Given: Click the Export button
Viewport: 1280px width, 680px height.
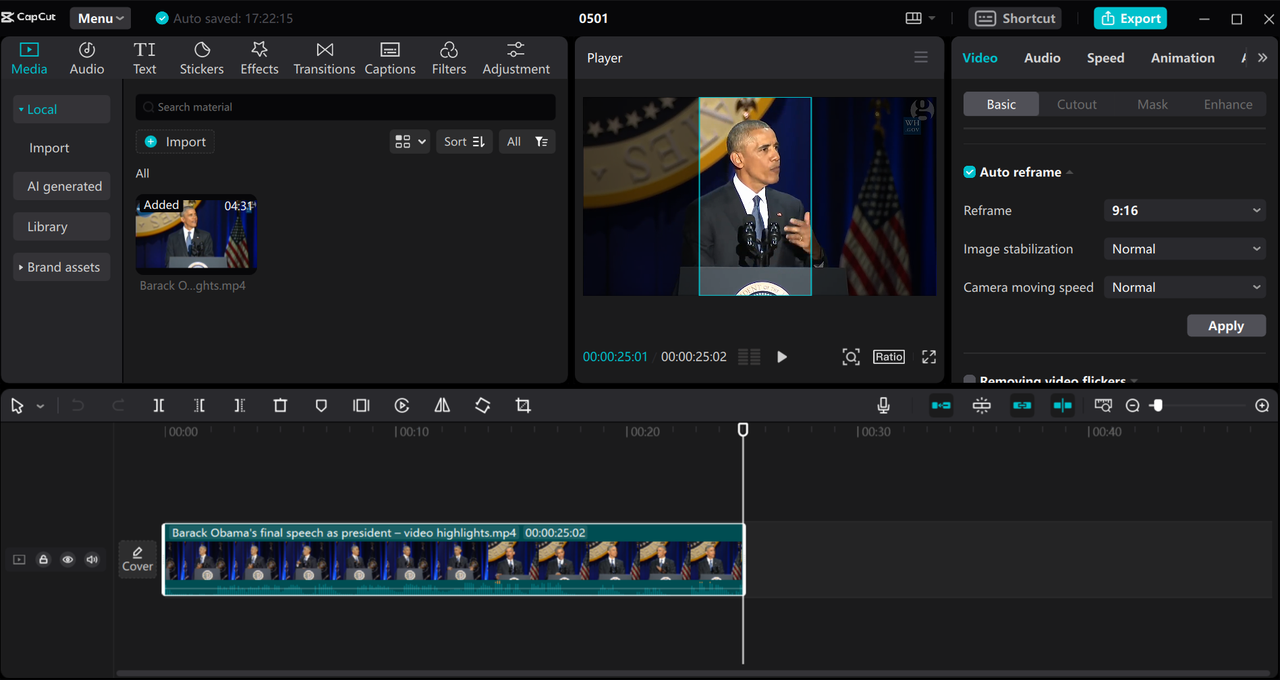Looking at the screenshot, I should click(x=1130, y=18).
